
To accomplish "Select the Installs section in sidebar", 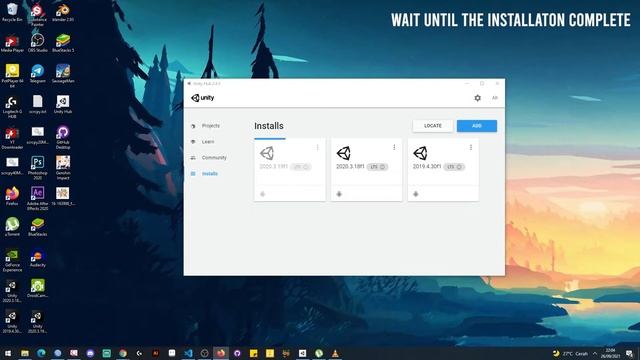I will pyautogui.click(x=210, y=173).
